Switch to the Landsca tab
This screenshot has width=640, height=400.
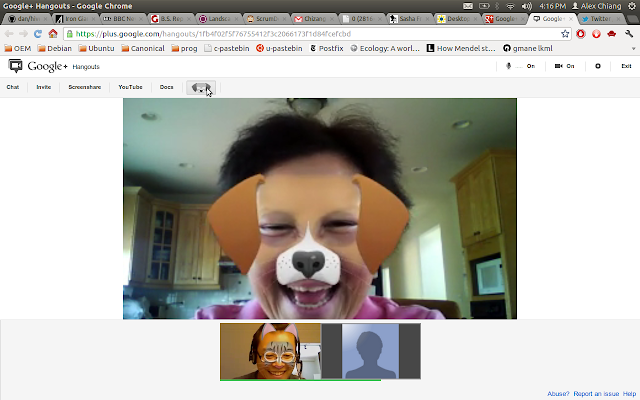pyautogui.click(x=218, y=19)
